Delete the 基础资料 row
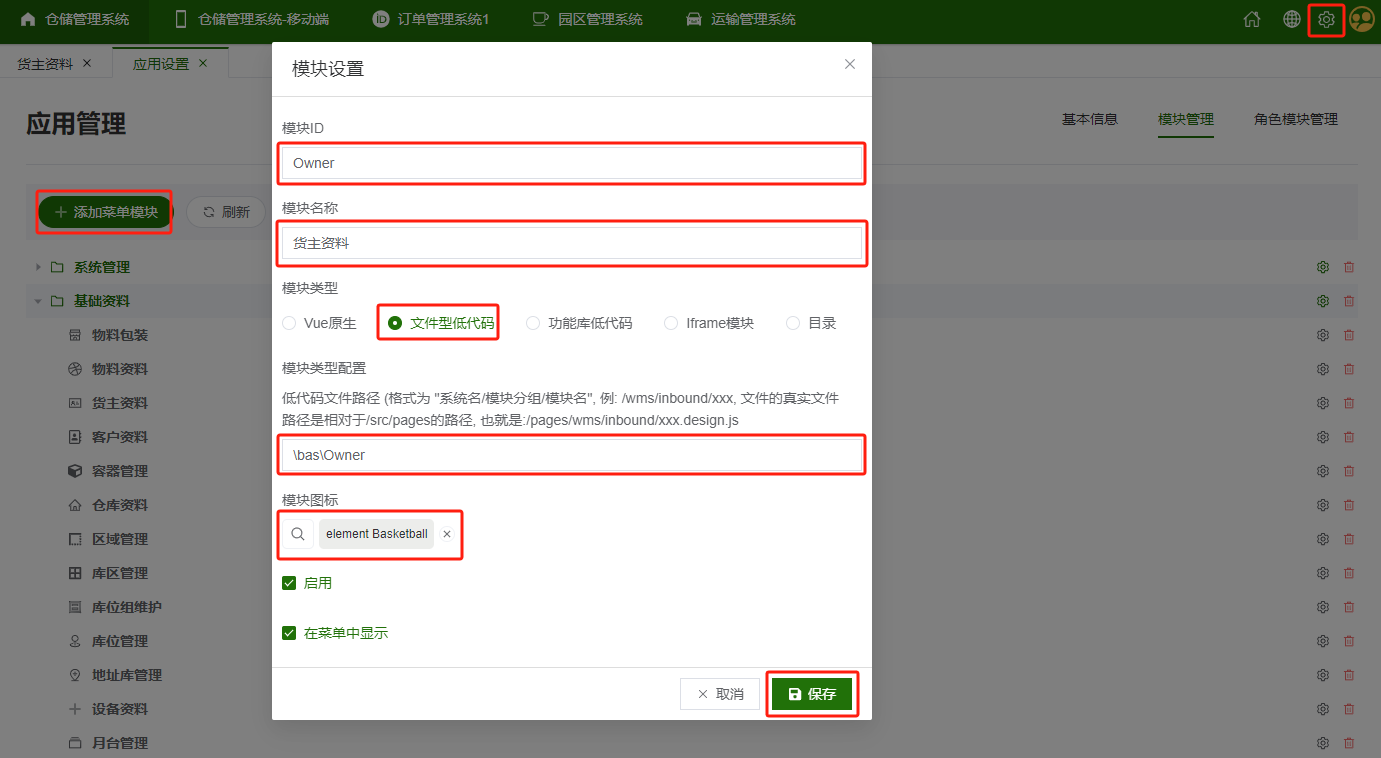 (x=1349, y=301)
